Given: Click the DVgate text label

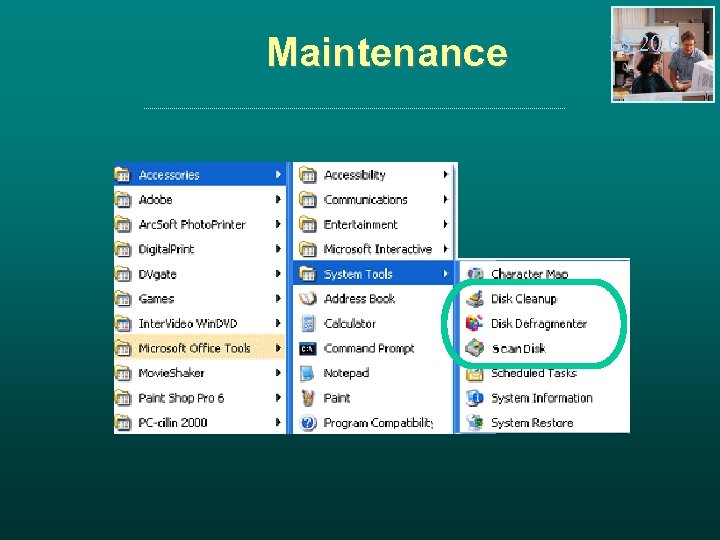Looking at the screenshot, I should (158, 275).
